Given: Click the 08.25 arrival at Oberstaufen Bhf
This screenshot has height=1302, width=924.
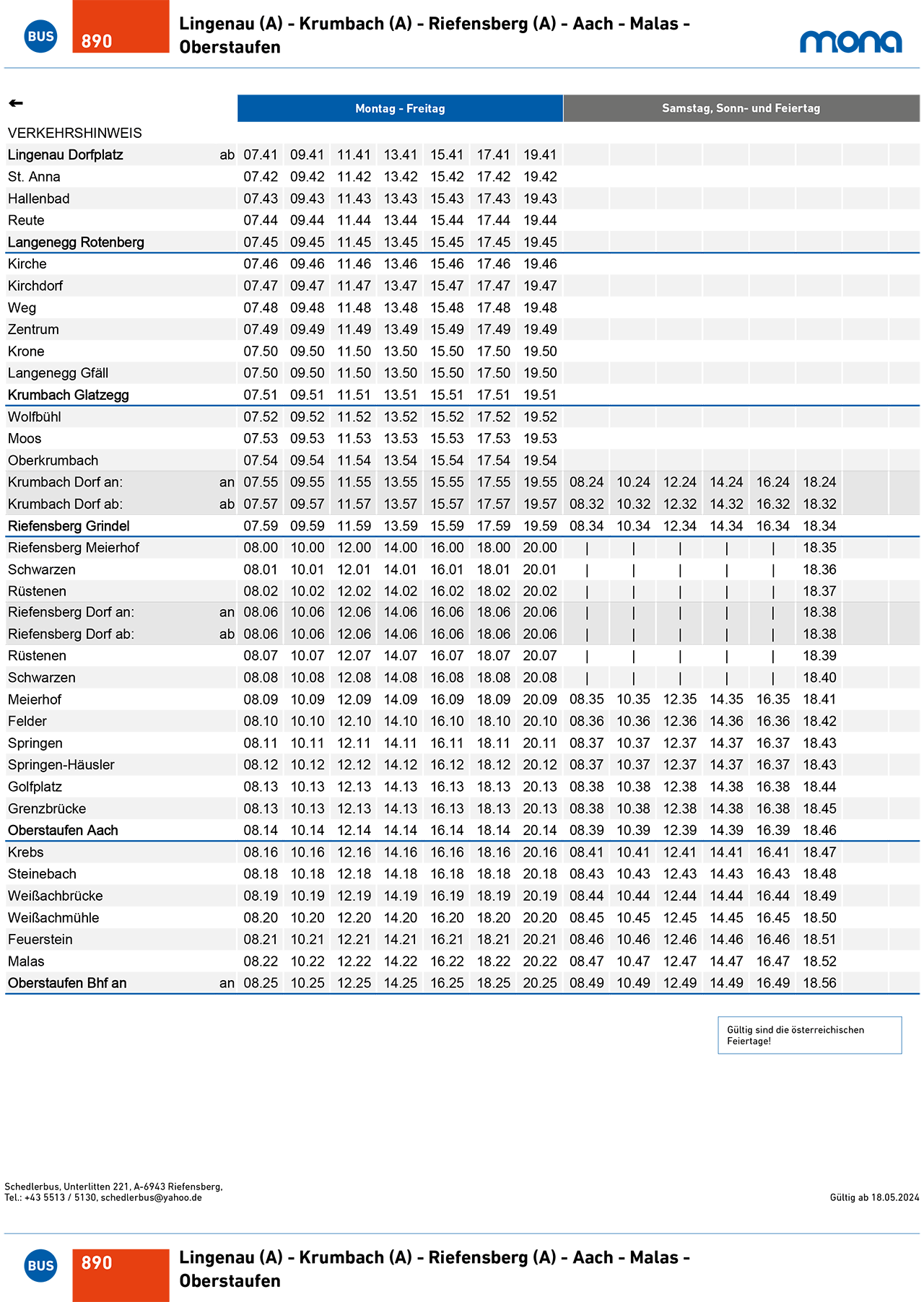Looking at the screenshot, I should point(261,983).
